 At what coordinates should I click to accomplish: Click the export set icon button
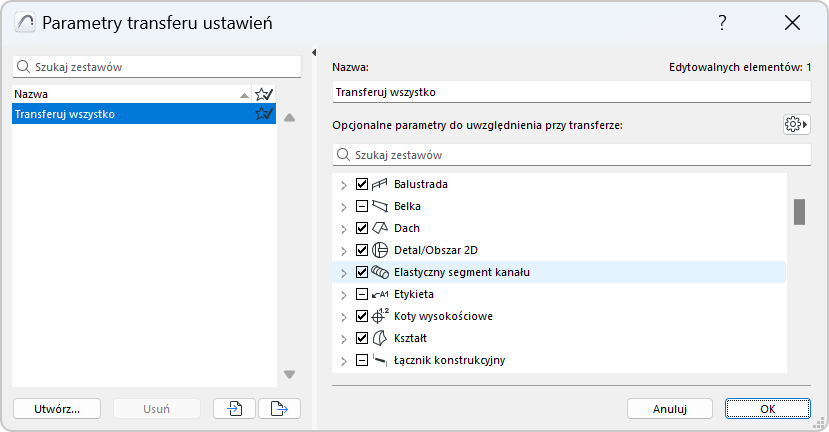click(279, 408)
